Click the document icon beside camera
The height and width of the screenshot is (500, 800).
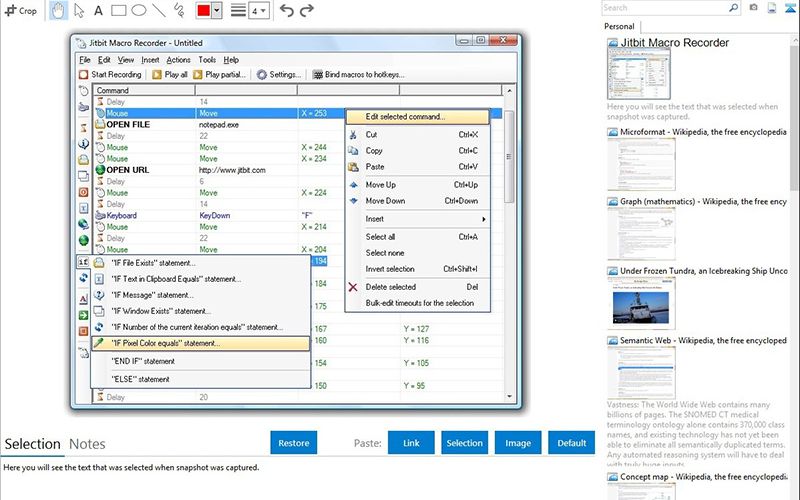pyautogui.click(x=772, y=7)
